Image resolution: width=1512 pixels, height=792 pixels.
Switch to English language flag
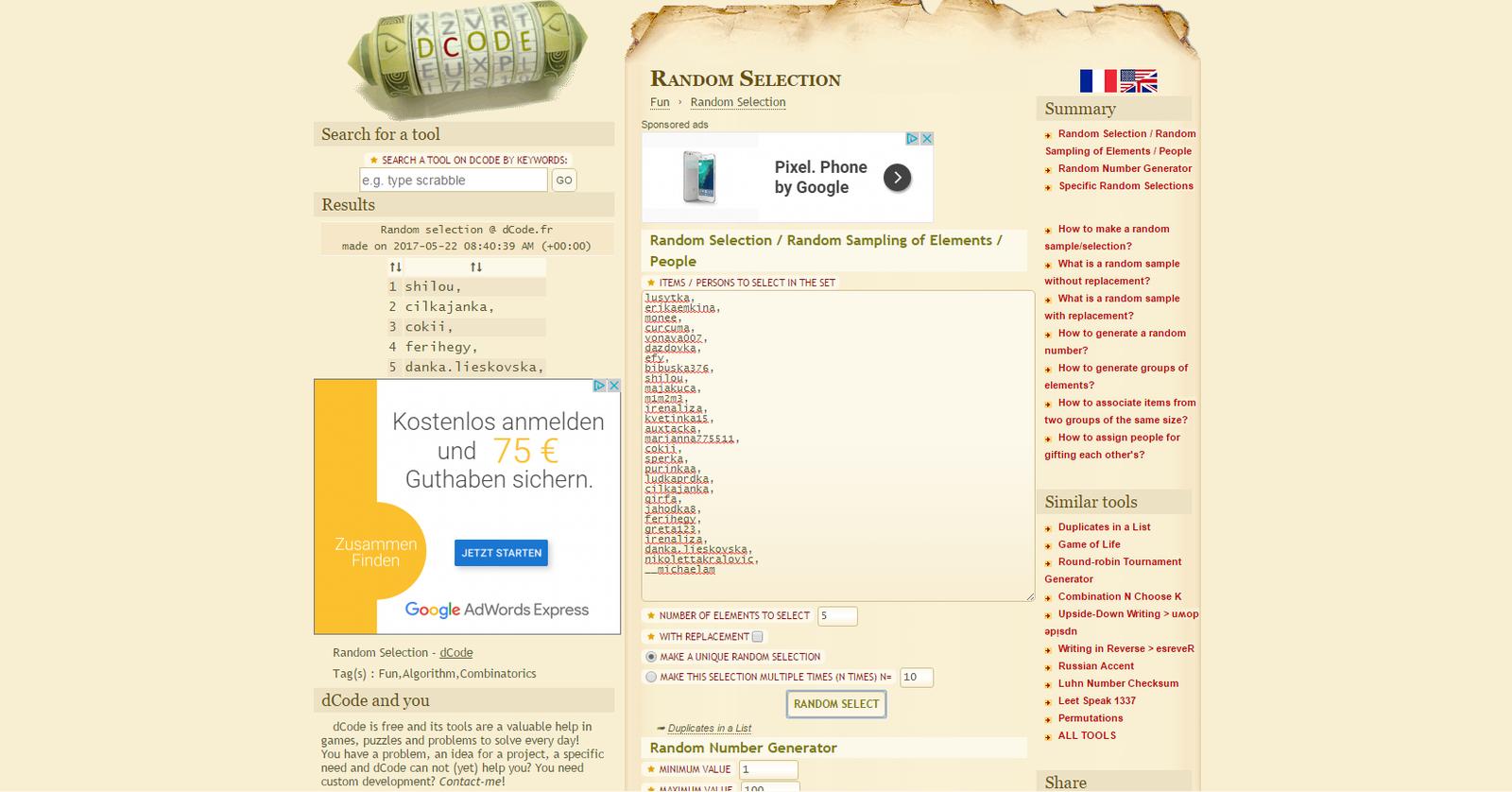(x=1139, y=81)
